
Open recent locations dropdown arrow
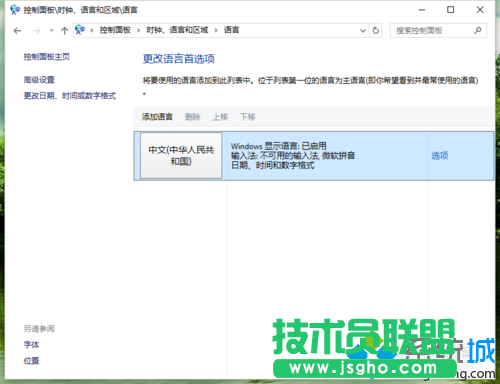(51, 30)
